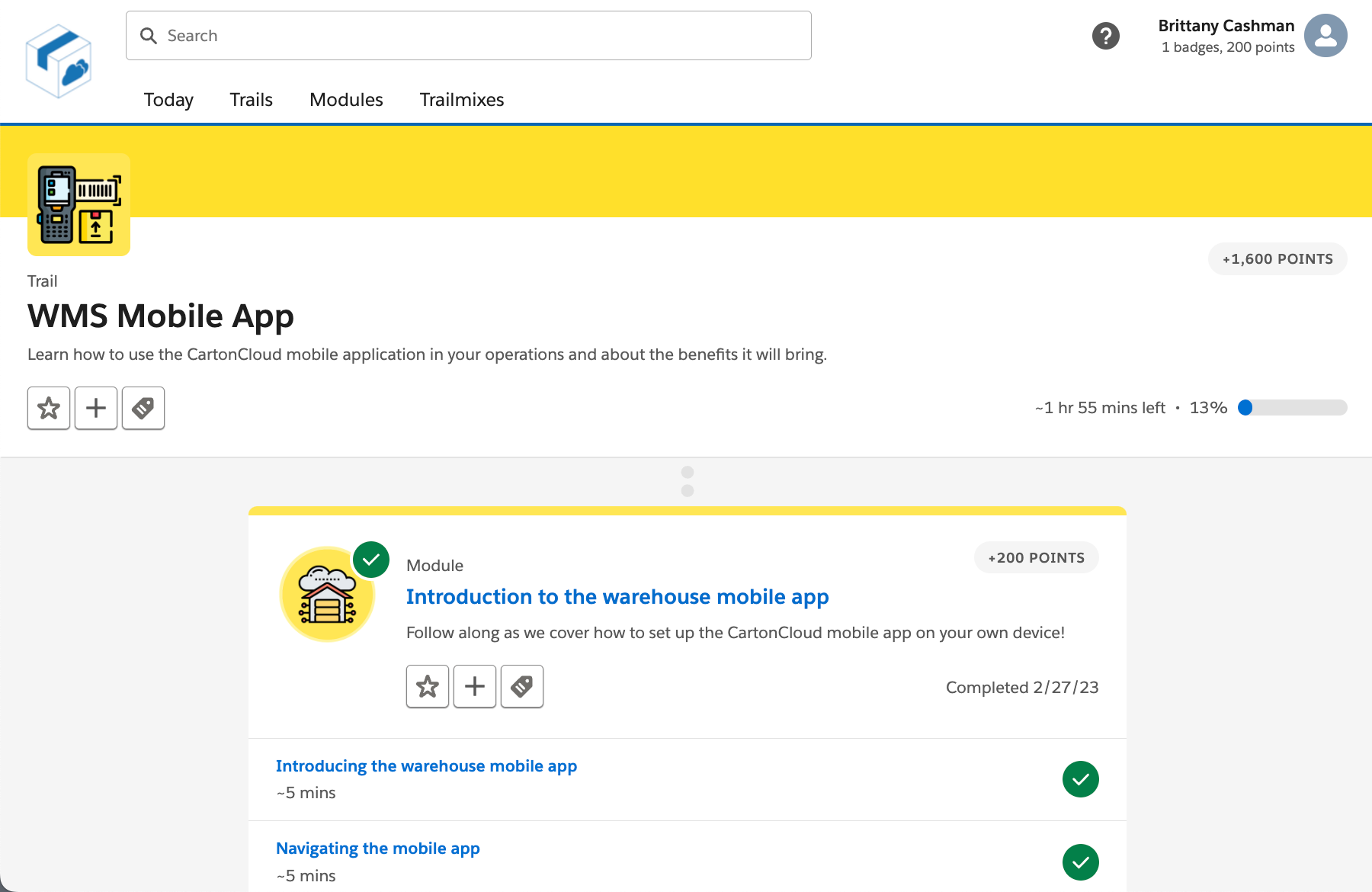Click the WMS Mobile App trail thumbnail
Image resolution: width=1372 pixels, height=892 pixels.
pyautogui.click(x=79, y=204)
